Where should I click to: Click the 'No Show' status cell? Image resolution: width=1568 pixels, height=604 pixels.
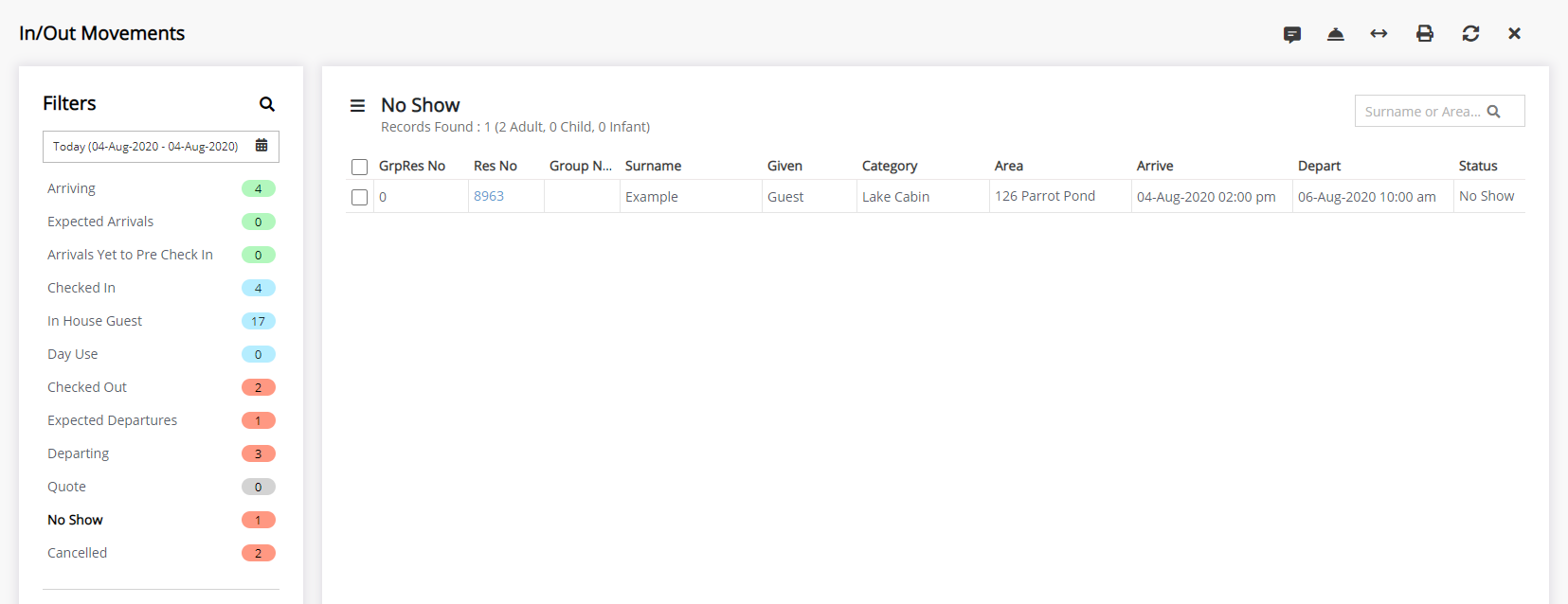[x=1489, y=197]
